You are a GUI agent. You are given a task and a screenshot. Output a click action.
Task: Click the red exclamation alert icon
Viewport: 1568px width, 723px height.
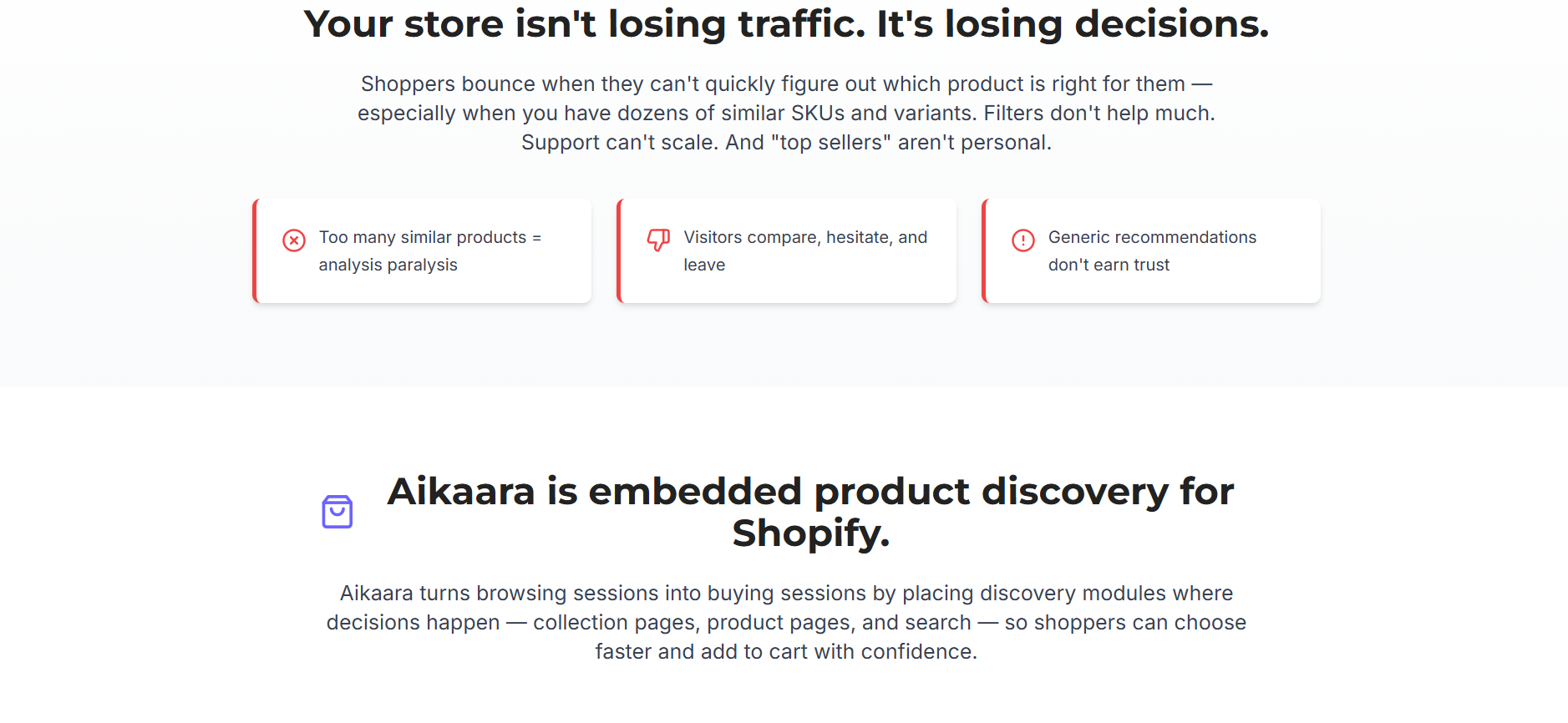pos(1022,240)
